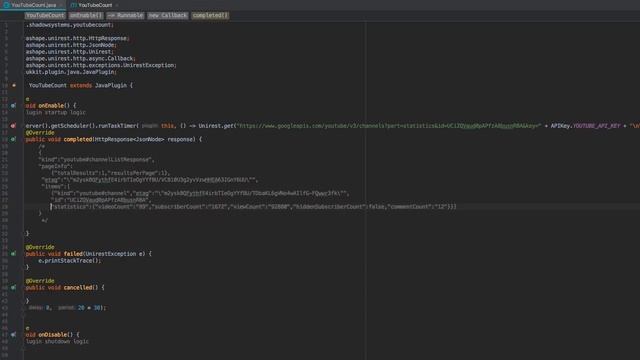Viewport: 640px width, 360px height.
Task: Click the implements gutter icon beside completed()
Action: click(13, 139)
